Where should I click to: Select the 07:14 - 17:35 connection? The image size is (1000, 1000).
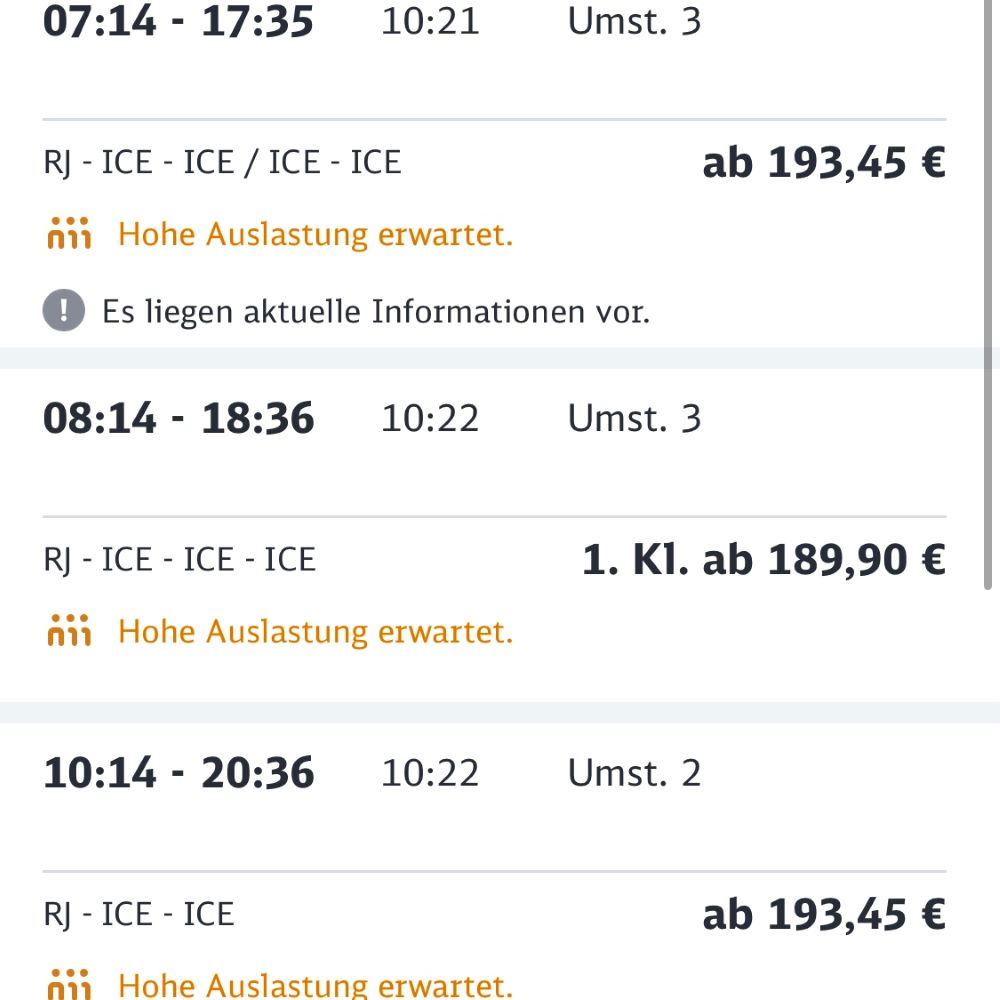[178, 22]
